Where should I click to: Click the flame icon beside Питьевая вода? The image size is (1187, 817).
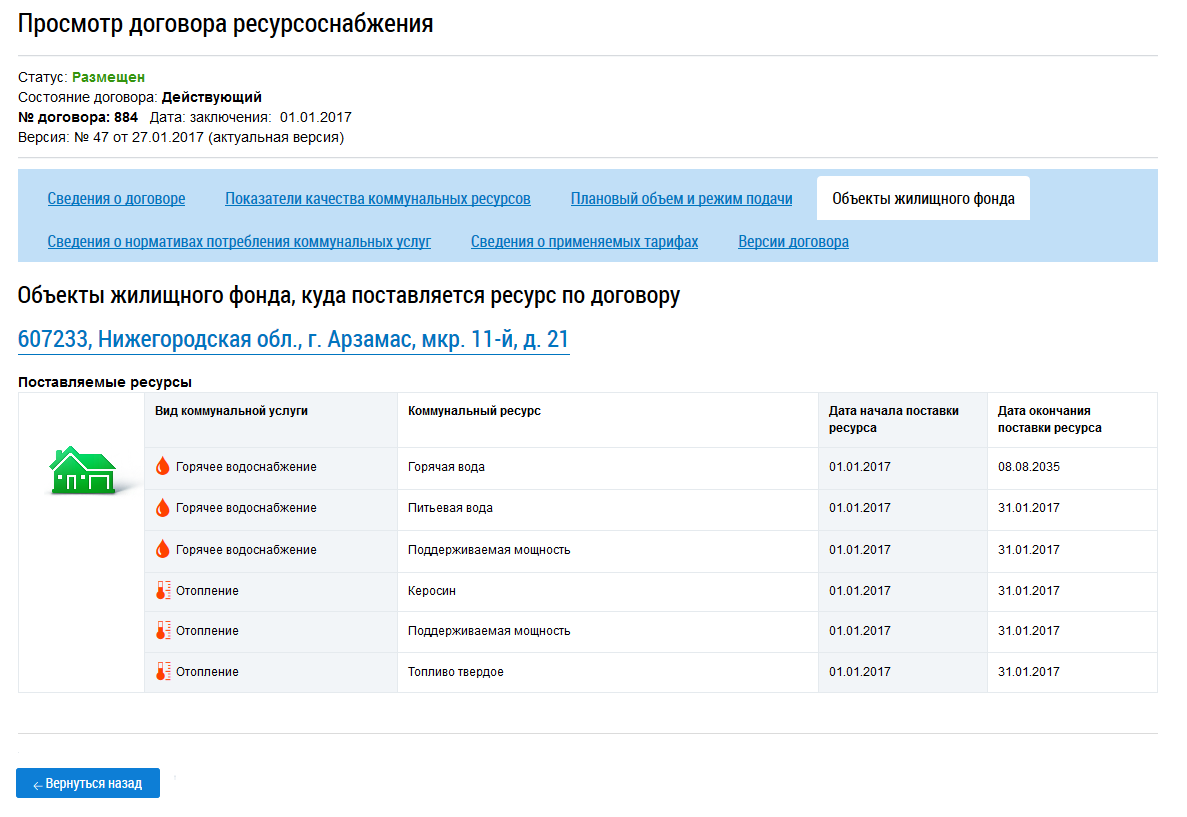point(163,507)
